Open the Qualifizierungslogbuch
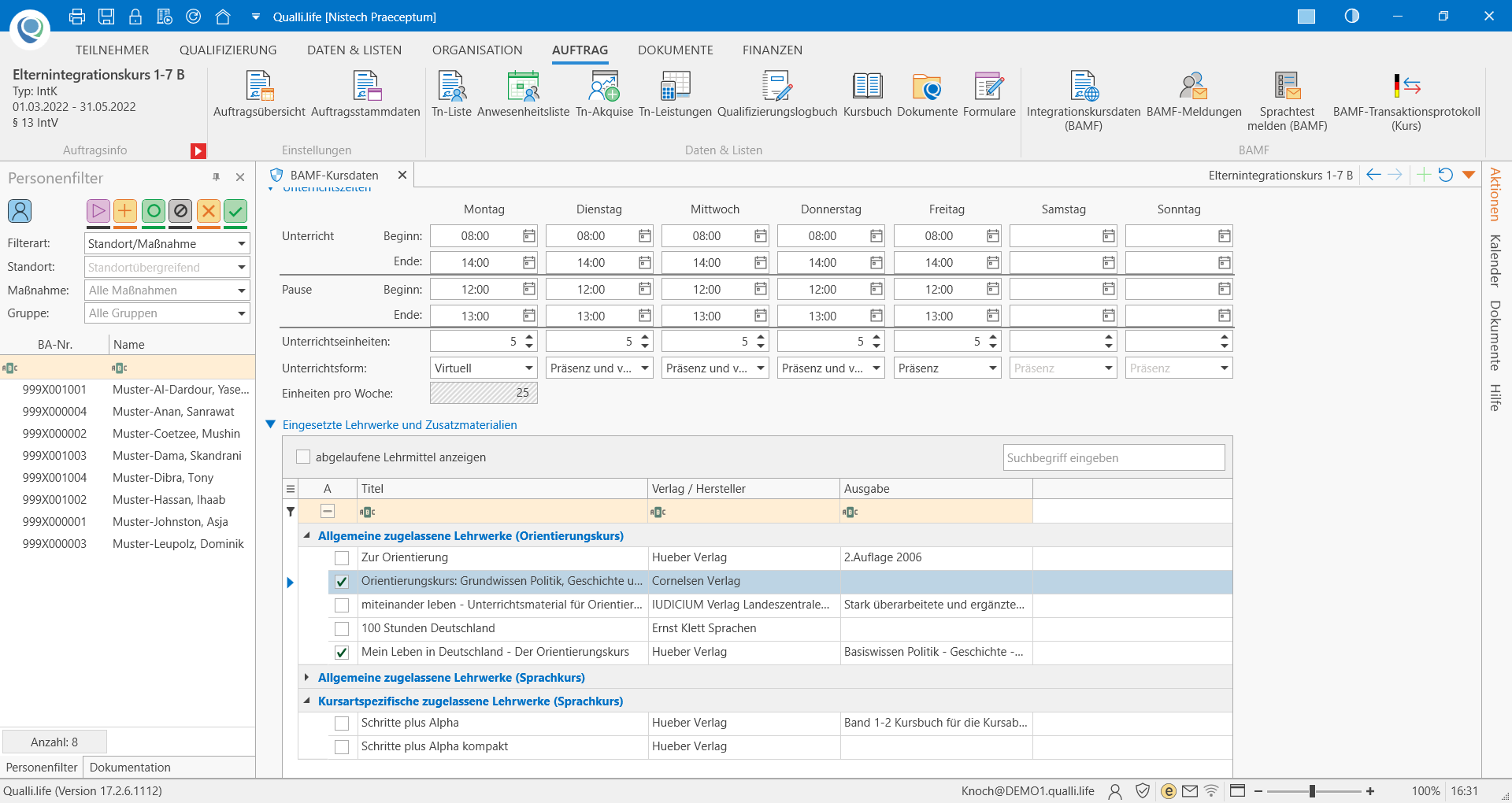The image size is (1512, 803). 777,94
